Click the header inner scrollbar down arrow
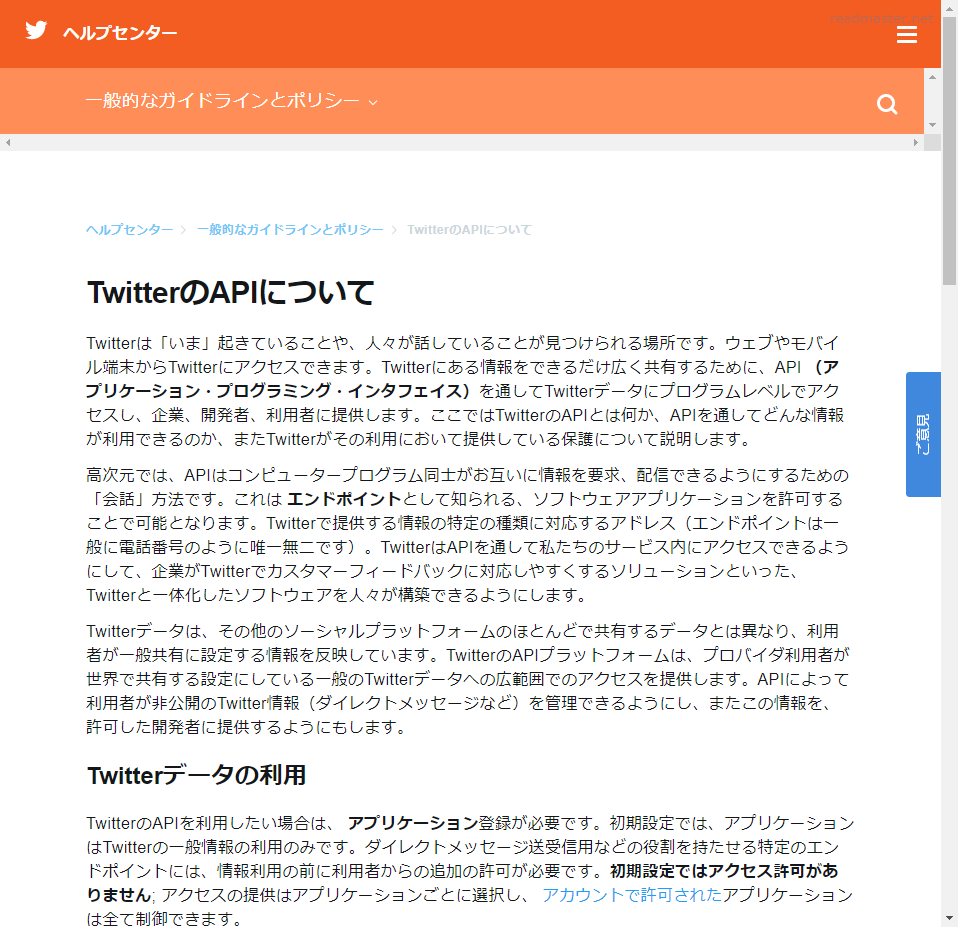The height and width of the screenshot is (927, 958). pos(932,125)
